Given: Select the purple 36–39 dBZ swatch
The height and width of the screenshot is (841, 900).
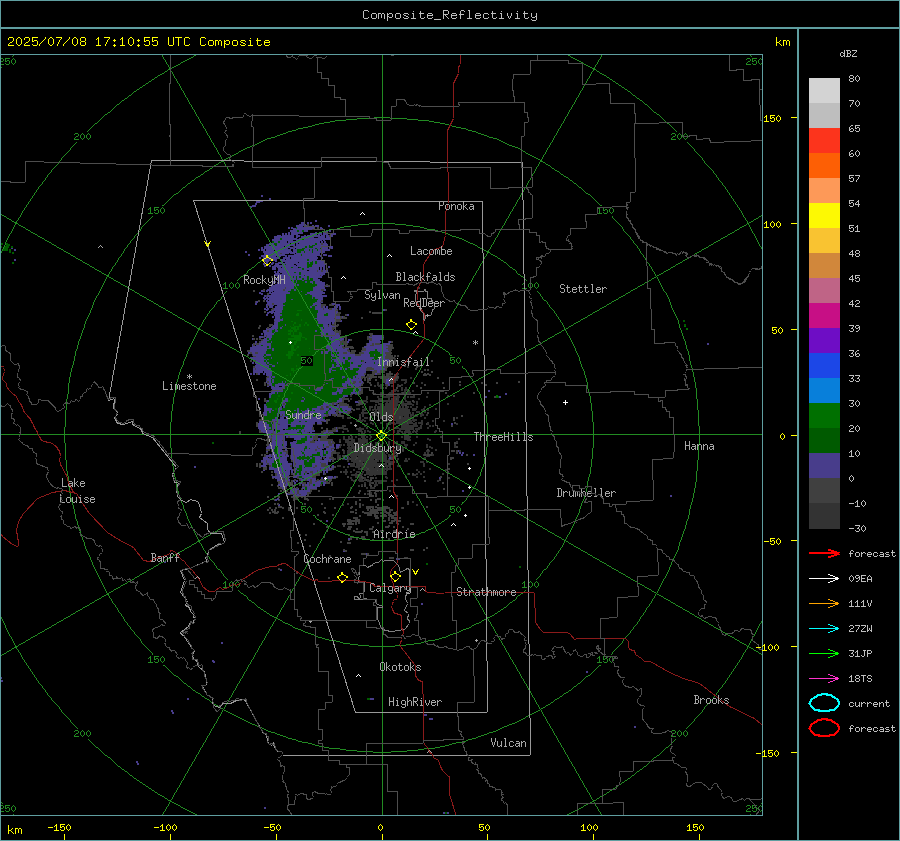Looking at the screenshot, I should (x=824, y=340).
